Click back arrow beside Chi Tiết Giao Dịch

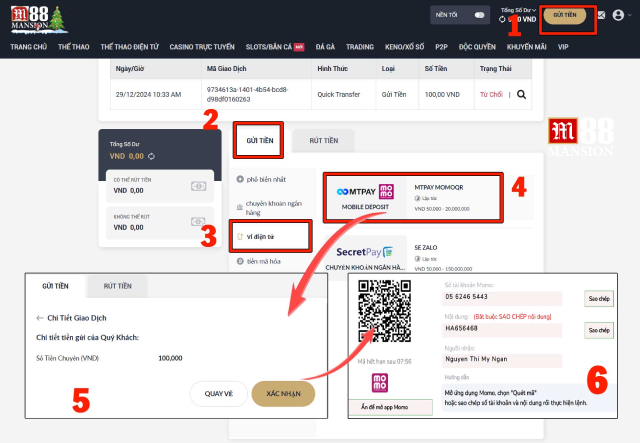pos(40,318)
